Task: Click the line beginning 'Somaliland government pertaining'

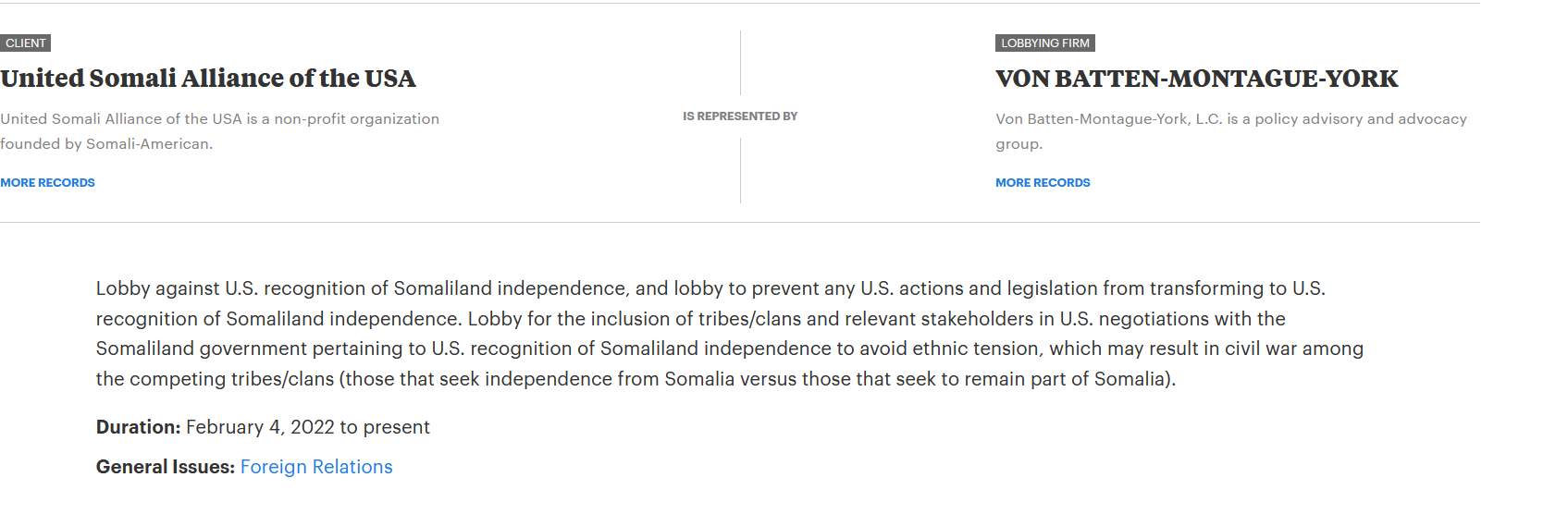Action: pyautogui.click(x=730, y=349)
